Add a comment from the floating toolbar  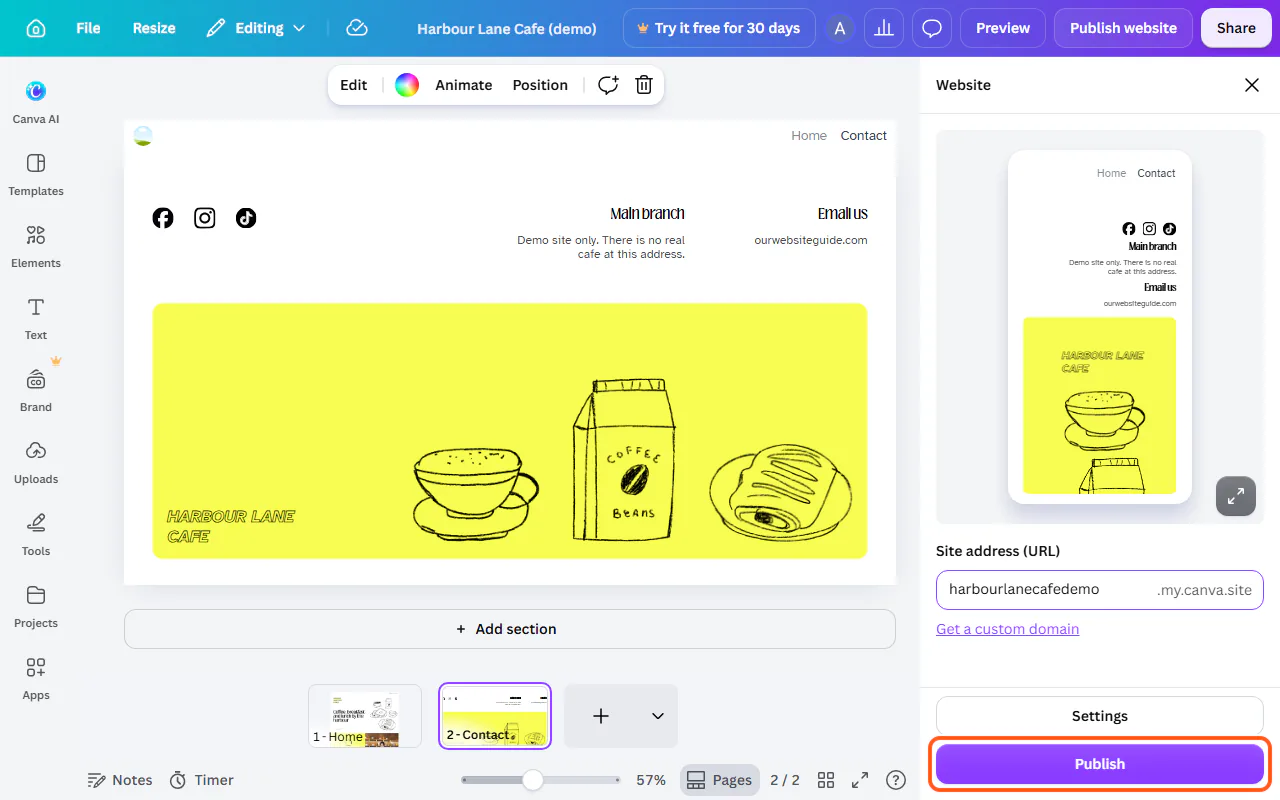pos(608,85)
